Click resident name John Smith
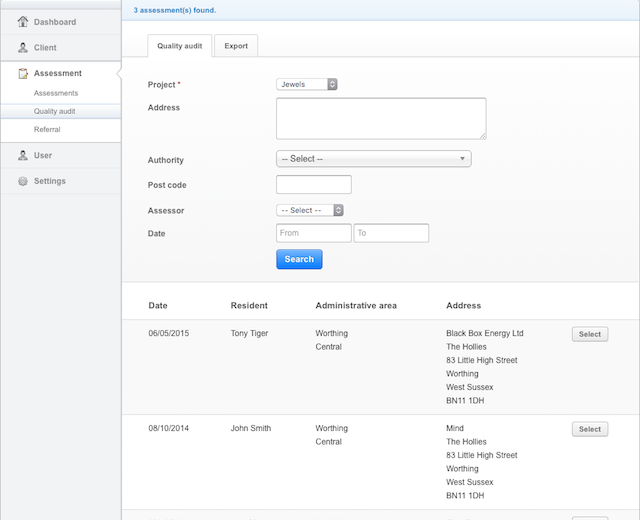 click(251, 428)
